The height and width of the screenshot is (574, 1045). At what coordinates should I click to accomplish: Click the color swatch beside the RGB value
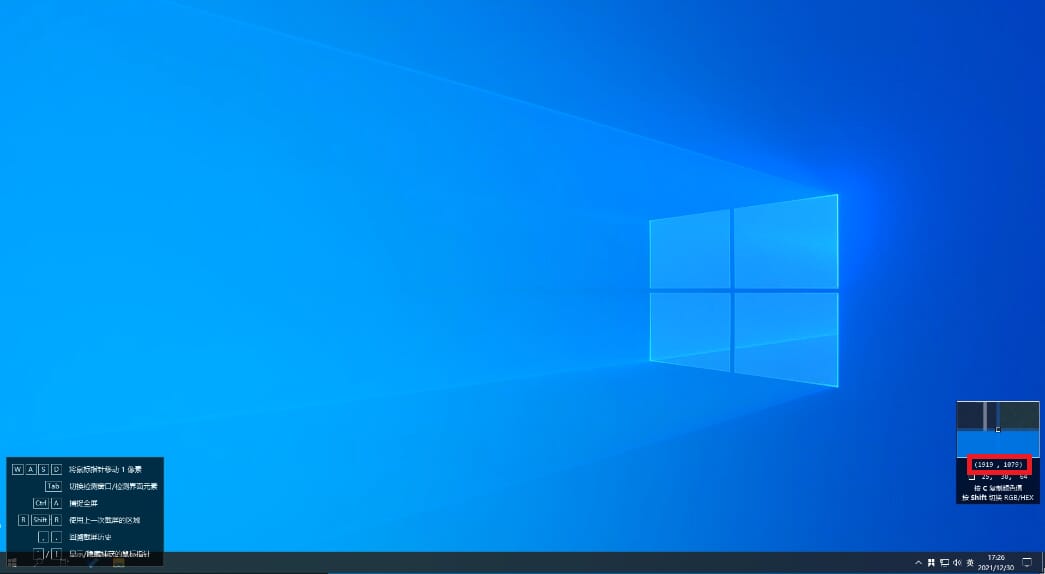[972, 476]
